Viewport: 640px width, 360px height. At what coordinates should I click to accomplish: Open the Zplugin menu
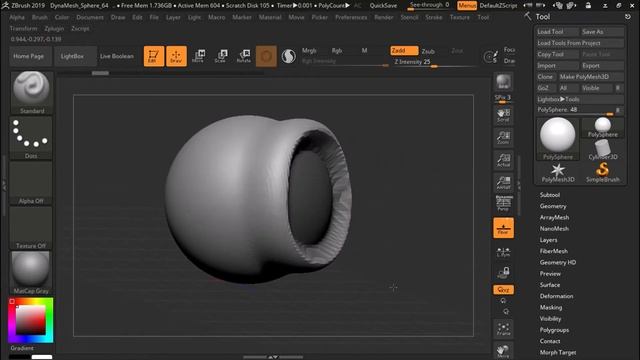[54, 29]
